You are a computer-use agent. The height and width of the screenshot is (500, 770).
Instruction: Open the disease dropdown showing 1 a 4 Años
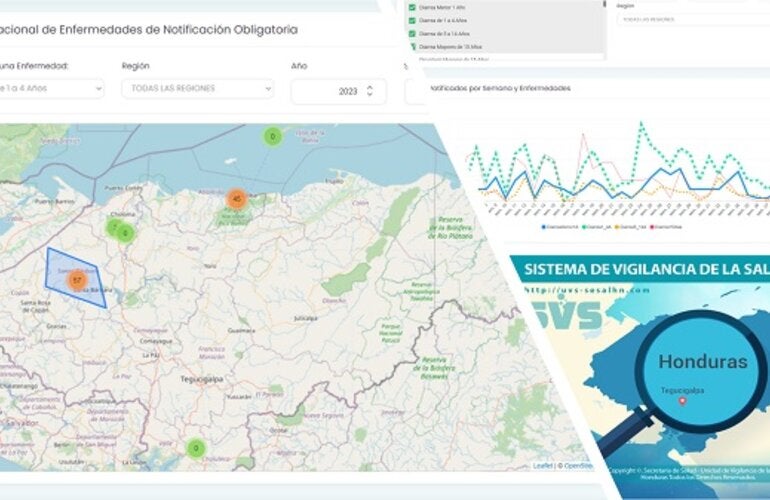point(51,89)
